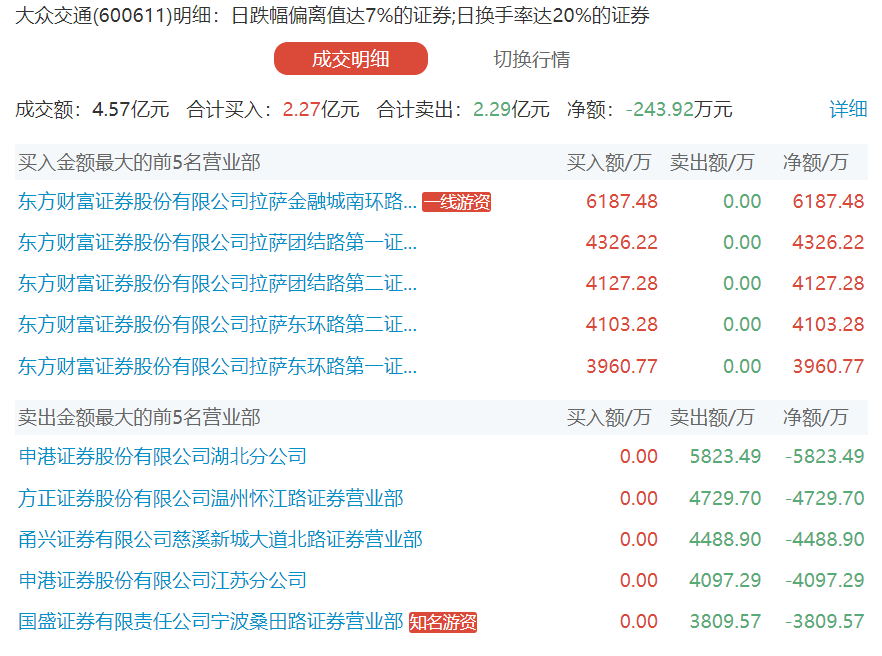Click the 一线游资 red tag
The width and height of the screenshot is (882, 656).
point(457,202)
